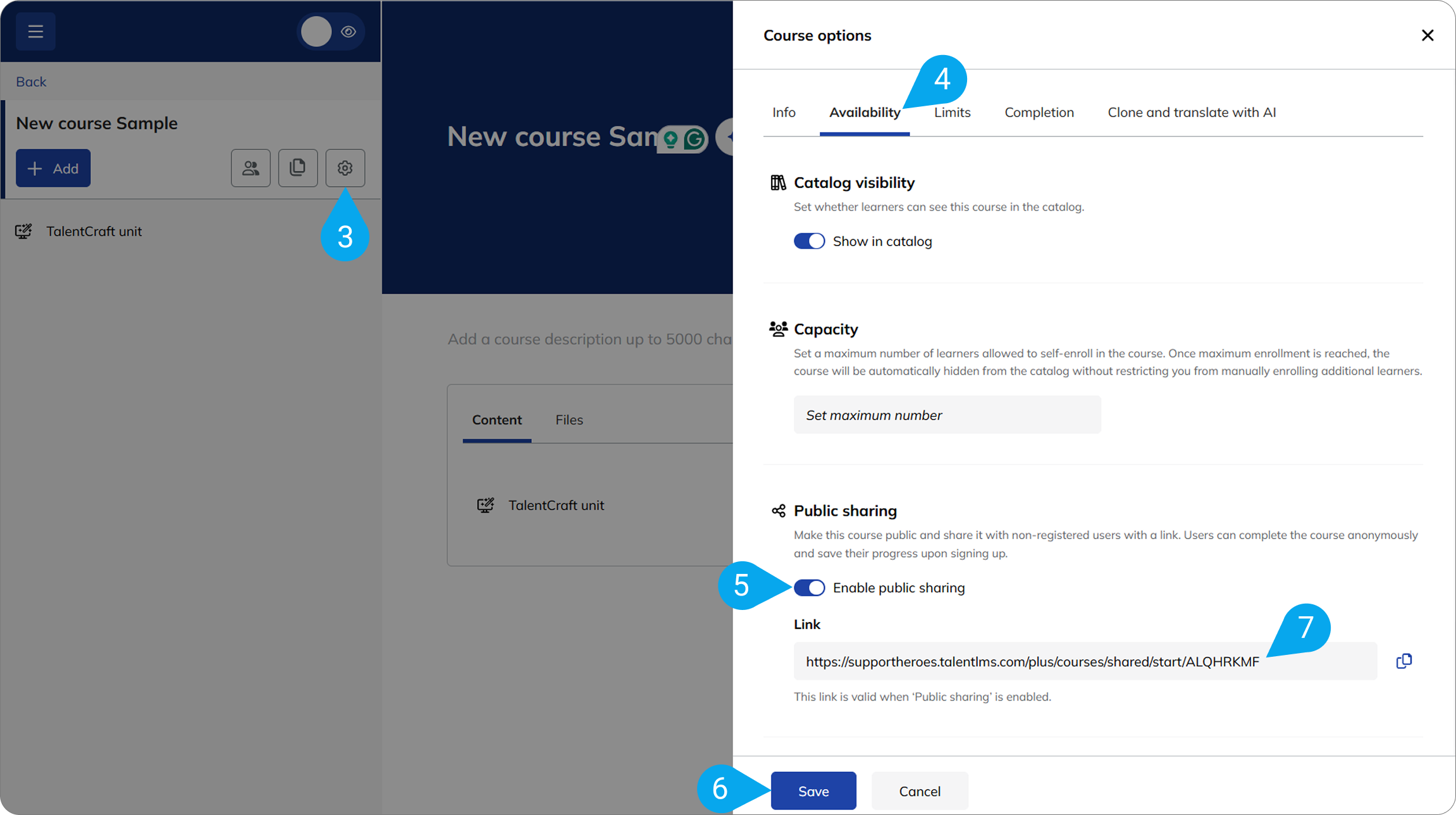This screenshot has width=1456, height=815.
Task: Copy the public sharing link
Action: [x=1404, y=661]
